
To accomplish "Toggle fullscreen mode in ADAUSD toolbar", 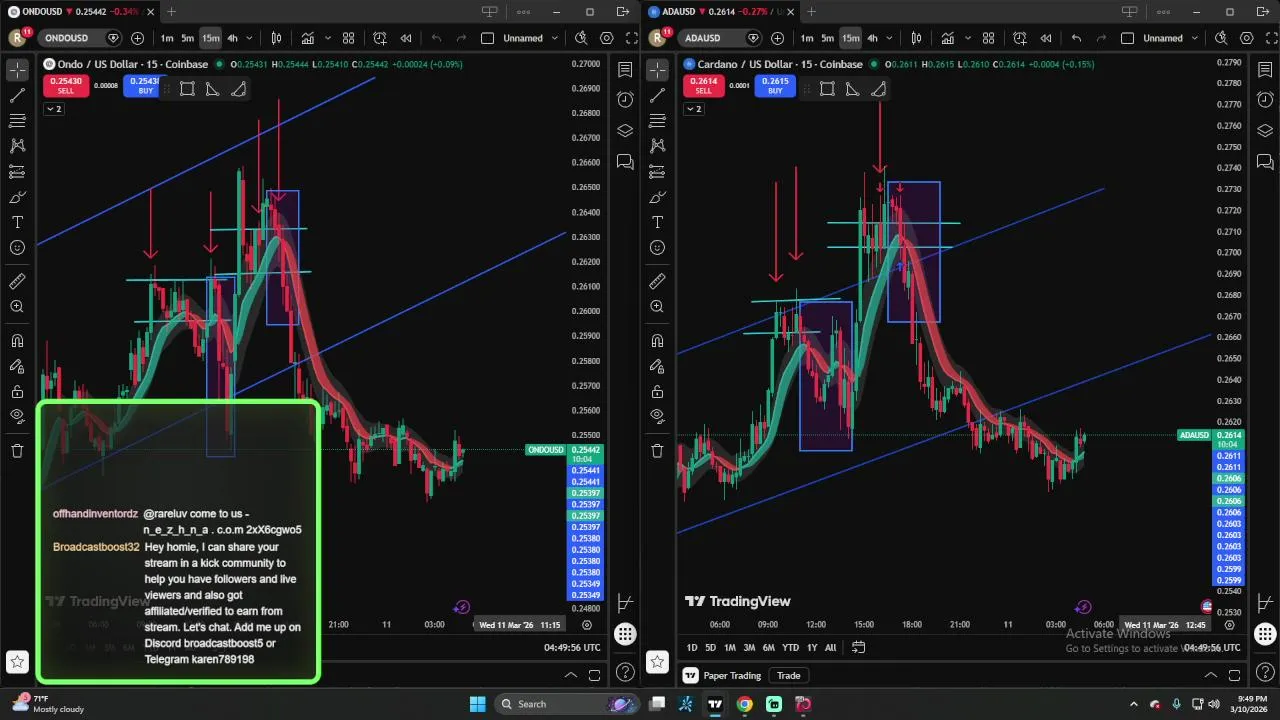I will click(x=1271, y=38).
